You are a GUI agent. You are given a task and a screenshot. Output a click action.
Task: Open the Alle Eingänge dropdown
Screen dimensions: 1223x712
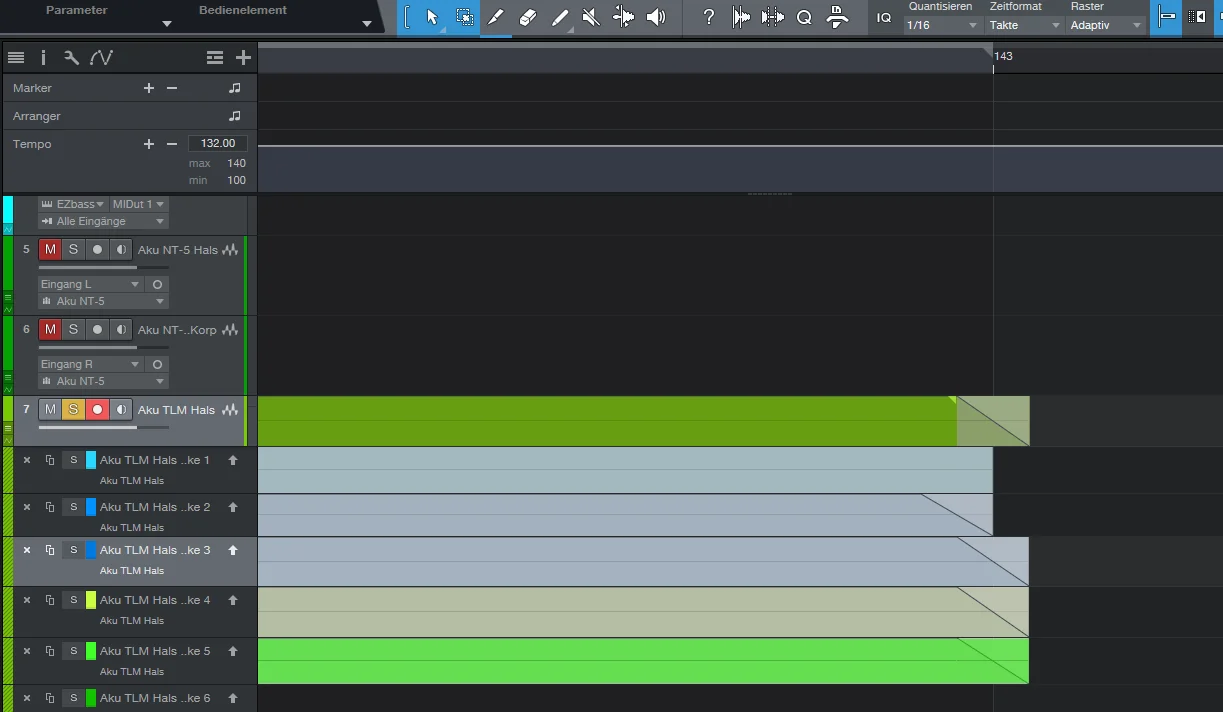point(103,221)
